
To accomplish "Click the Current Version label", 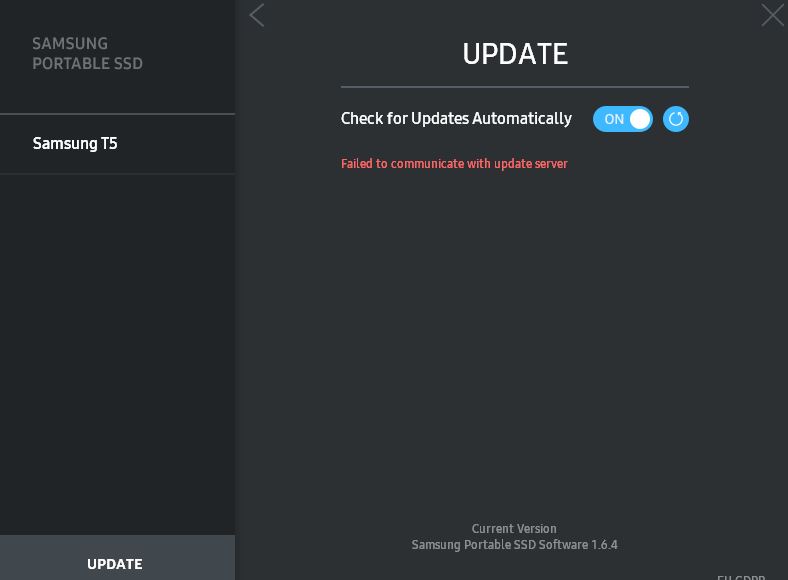I will click(514, 528).
